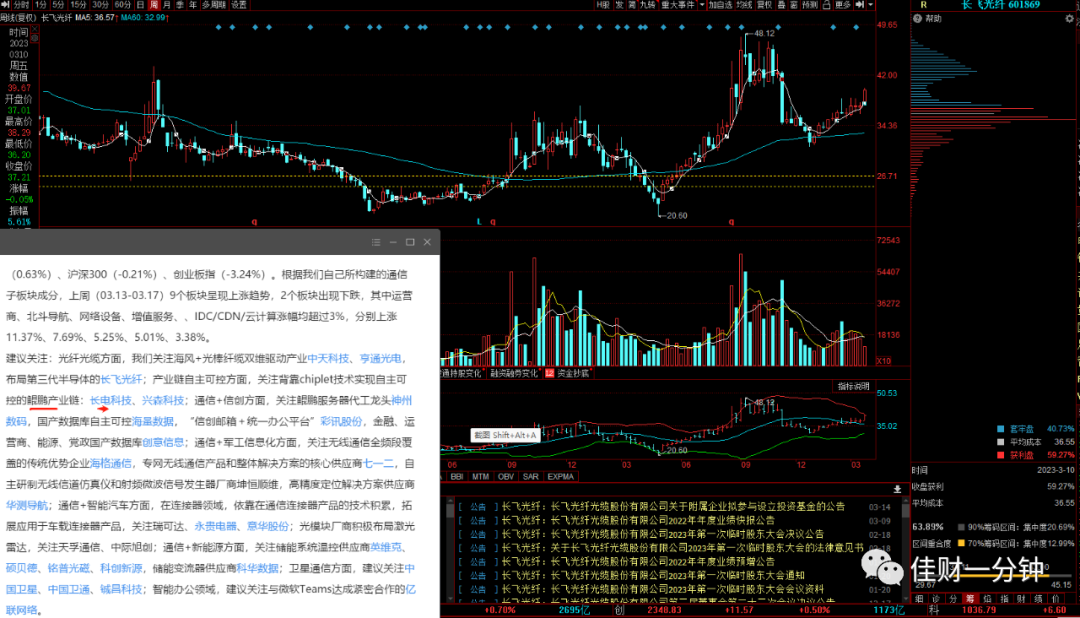Screen dimensions: 1080x618
Task: Click the 重大事件 toolbar button
Action: click(x=678, y=4)
